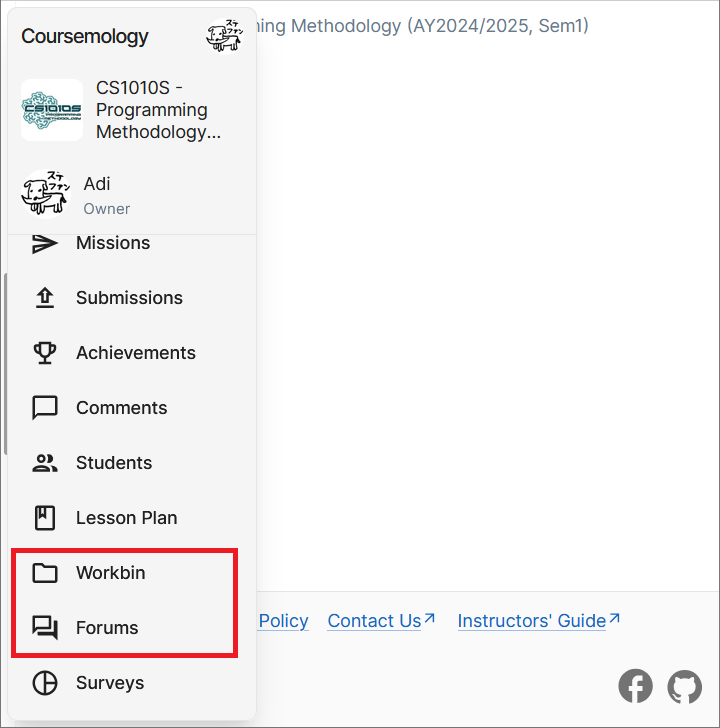Image resolution: width=720 pixels, height=728 pixels.
Task: Open the Facebook page icon
Action: coord(636,686)
